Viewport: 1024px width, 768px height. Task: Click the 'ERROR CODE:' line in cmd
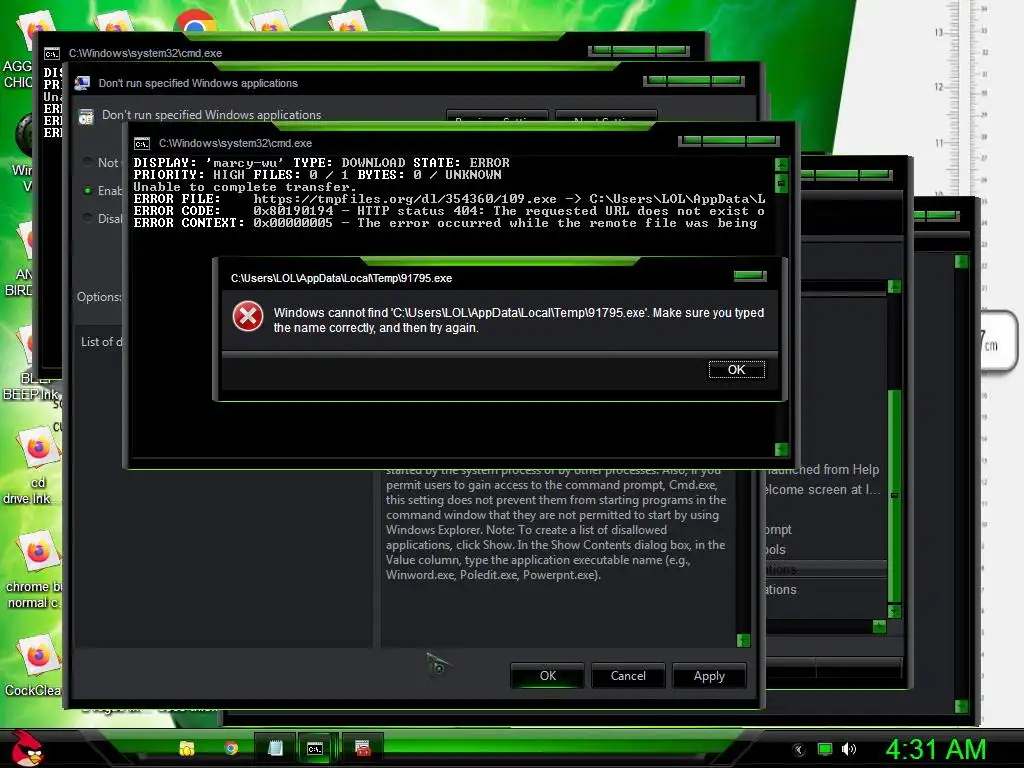(x=449, y=211)
